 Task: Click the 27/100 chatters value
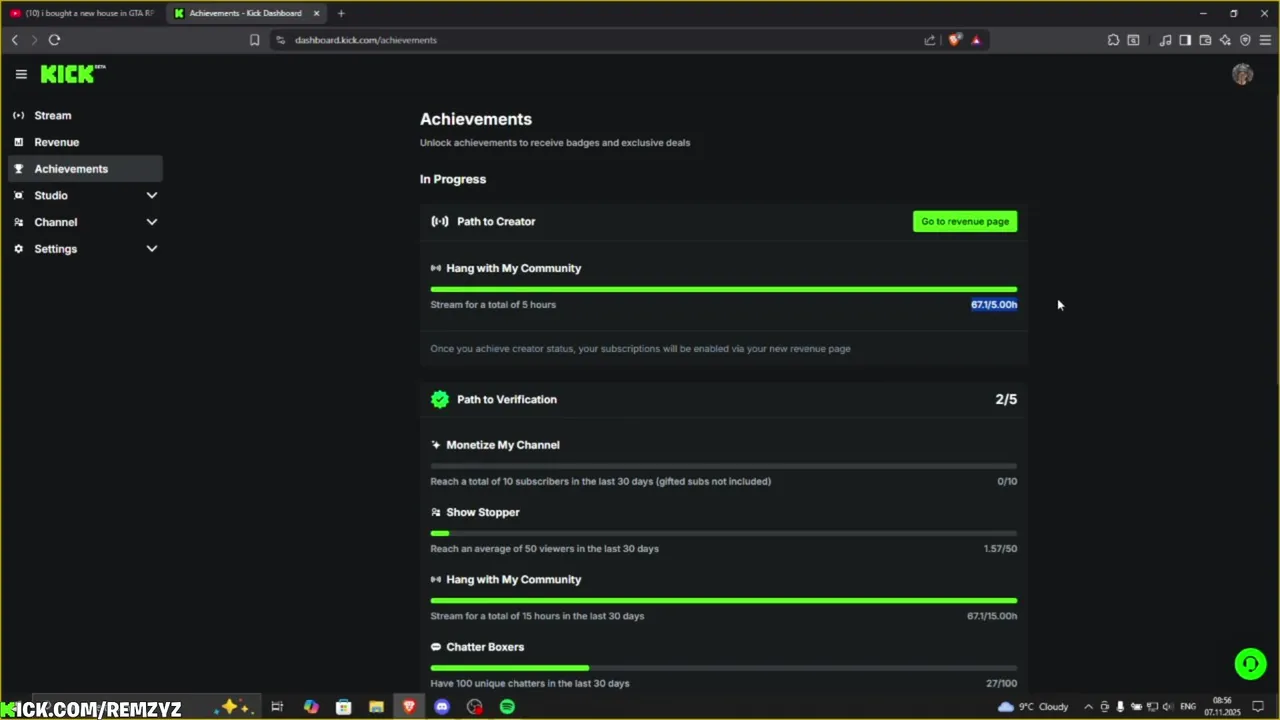[1002, 683]
